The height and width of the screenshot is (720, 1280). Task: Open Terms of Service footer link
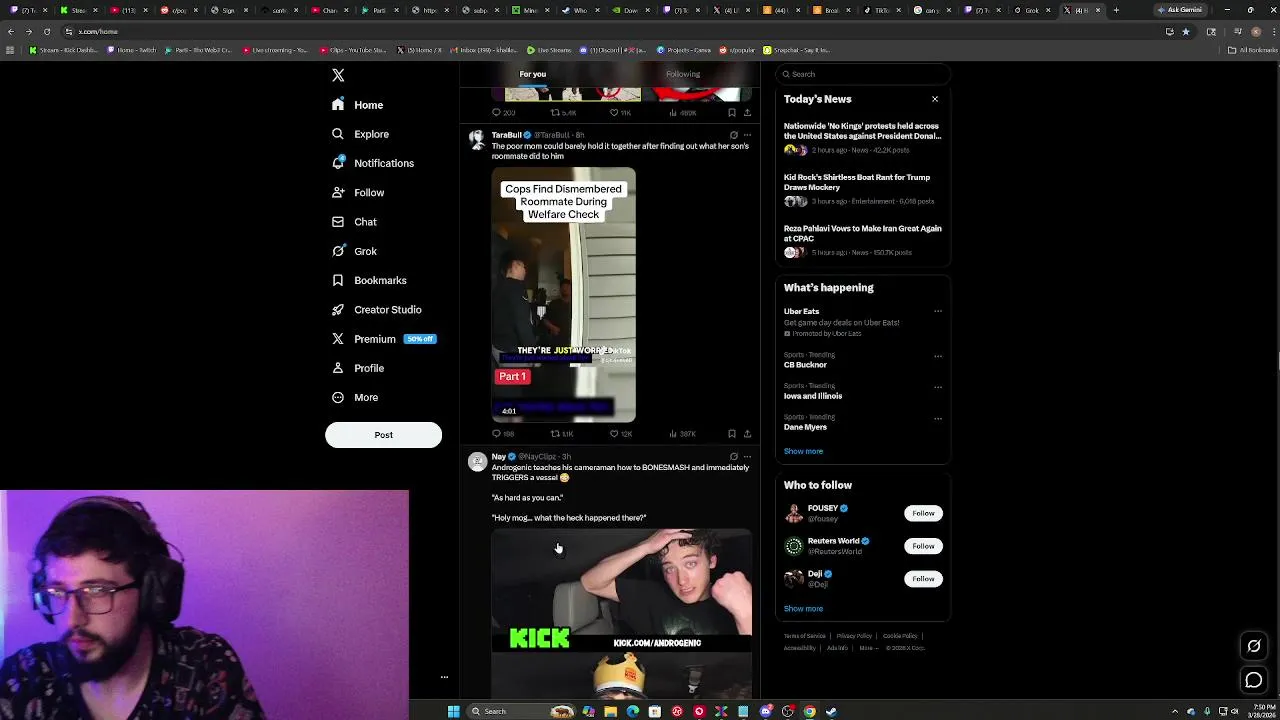pyautogui.click(x=804, y=636)
